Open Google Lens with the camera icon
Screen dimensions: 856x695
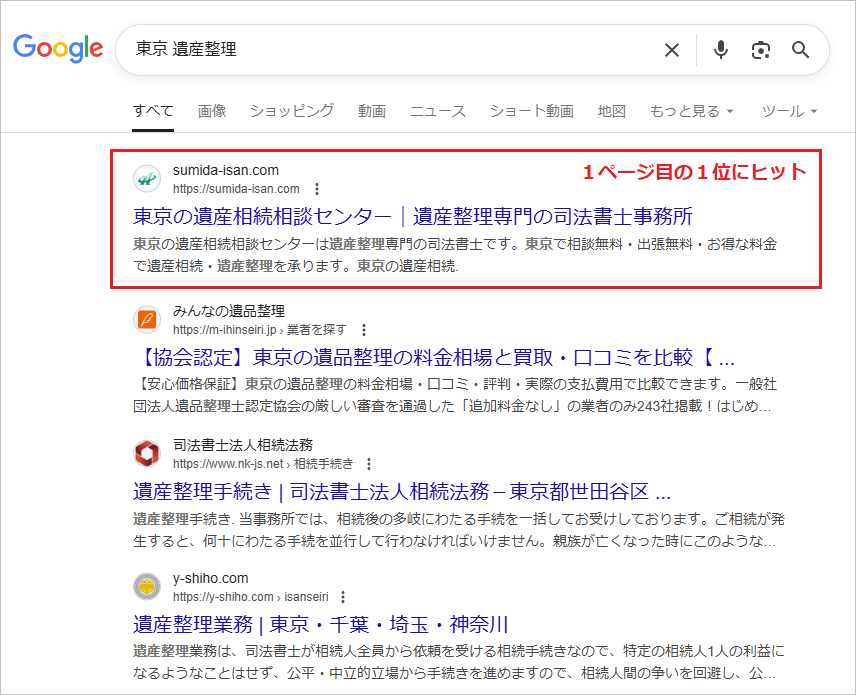(x=762, y=50)
